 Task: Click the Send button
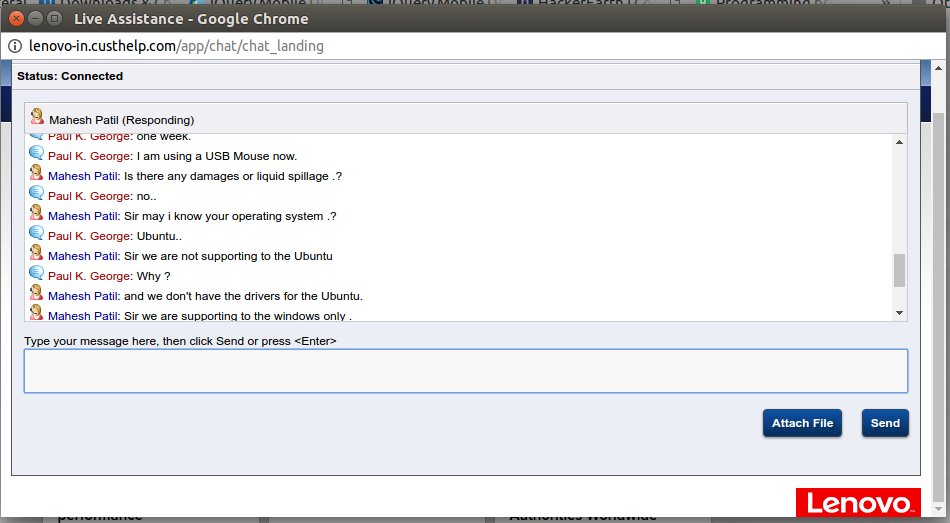(885, 423)
